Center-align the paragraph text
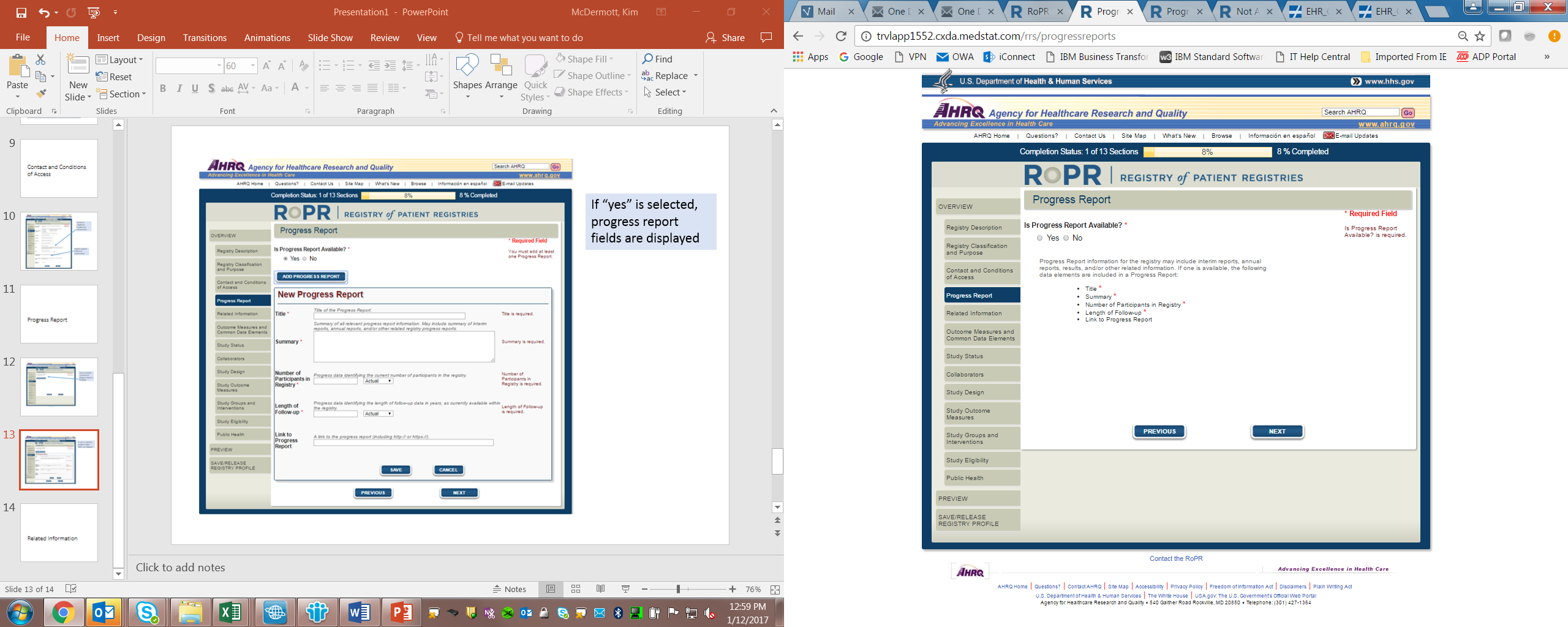This screenshot has height=627, width=1568. [x=341, y=88]
